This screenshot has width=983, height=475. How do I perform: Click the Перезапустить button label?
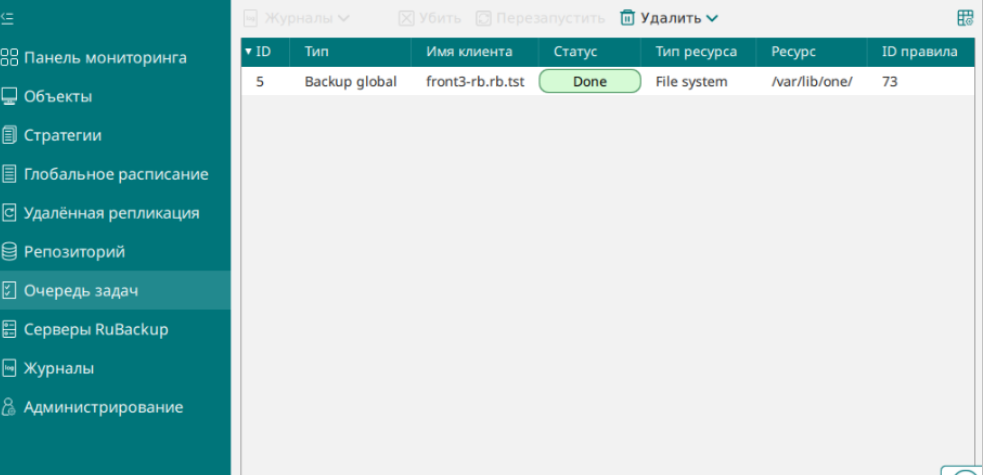(550, 18)
